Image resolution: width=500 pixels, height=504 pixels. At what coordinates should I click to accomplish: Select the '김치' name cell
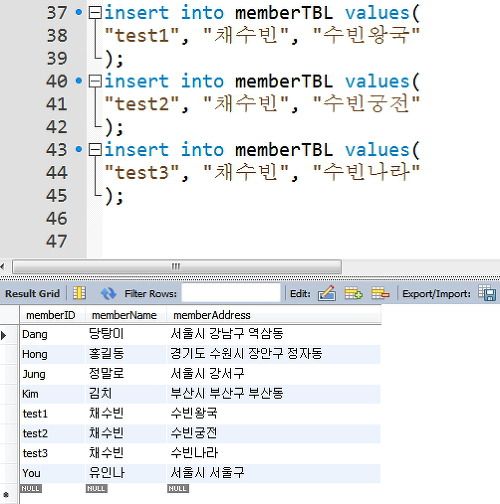(126, 394)
